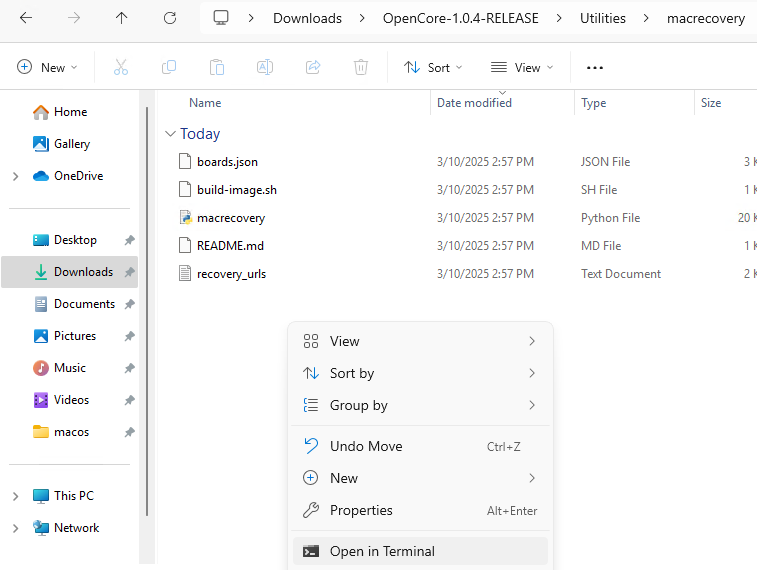Click the Share toolbar icon
This screenshot has width=757, height=570.
(x=313, y=67)
